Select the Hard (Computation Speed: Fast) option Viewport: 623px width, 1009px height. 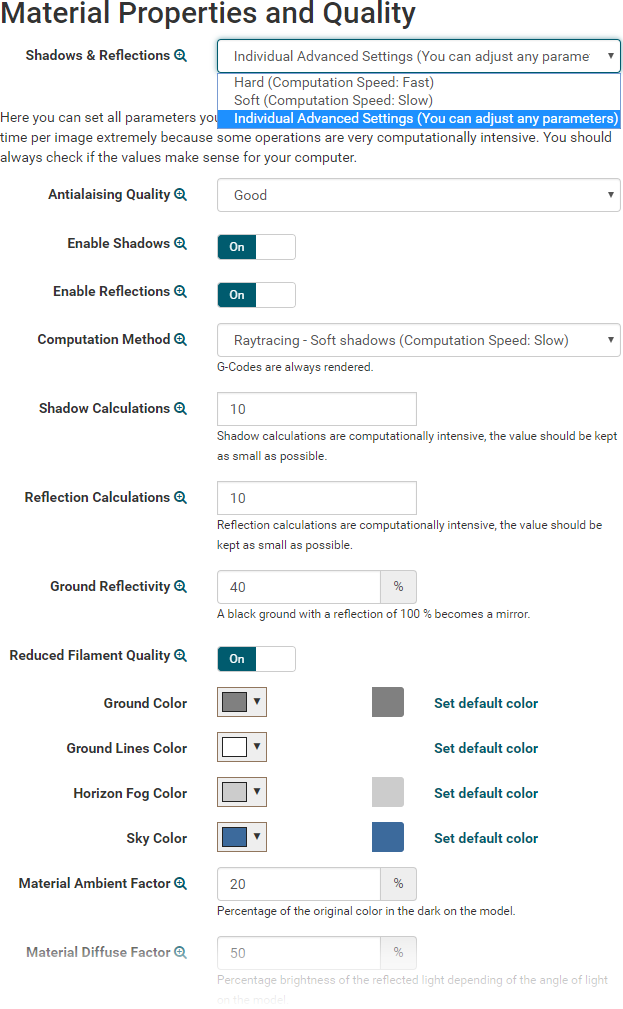pos(334,83)
